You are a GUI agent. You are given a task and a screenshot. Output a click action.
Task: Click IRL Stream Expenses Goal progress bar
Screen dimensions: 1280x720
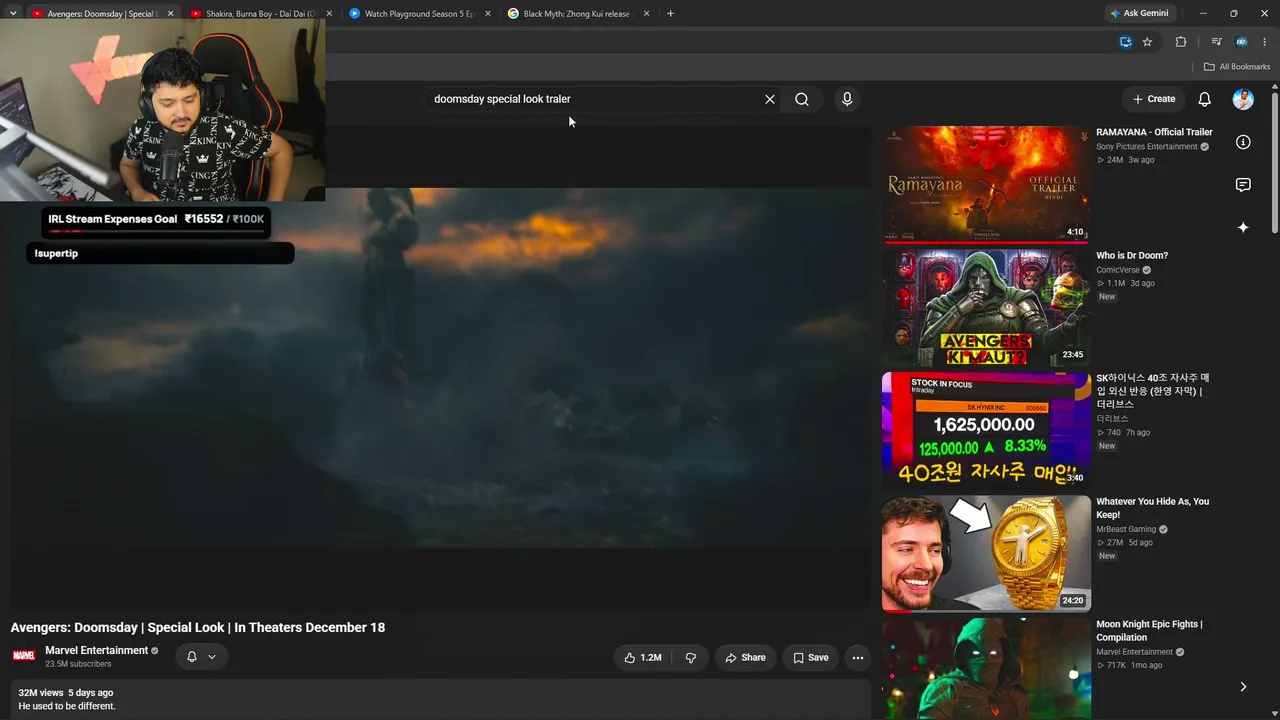(155, 231)
